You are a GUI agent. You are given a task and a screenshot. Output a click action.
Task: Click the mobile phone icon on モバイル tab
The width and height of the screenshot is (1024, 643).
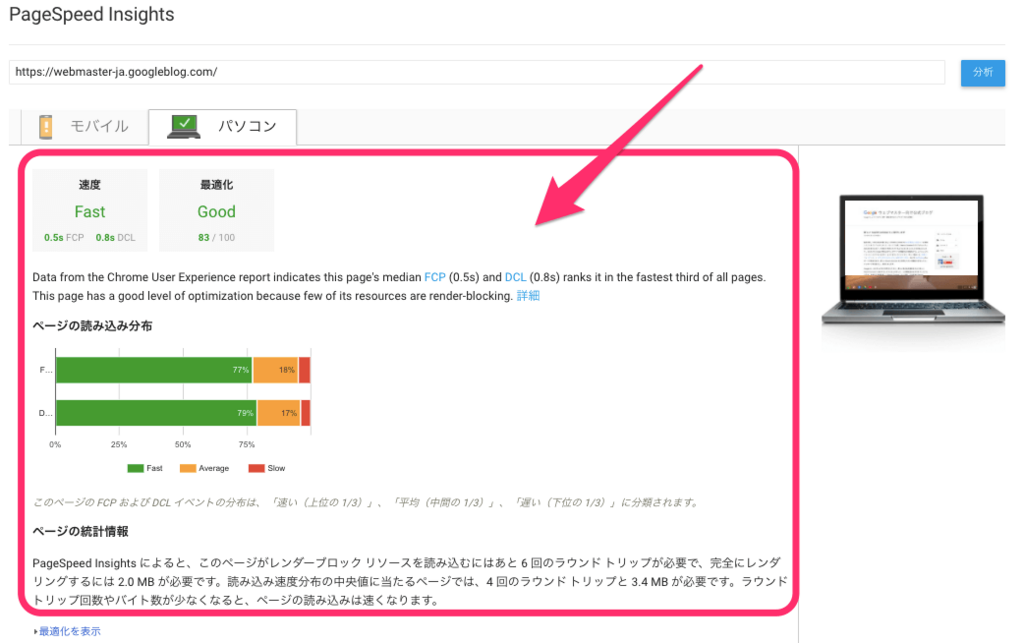46,127
